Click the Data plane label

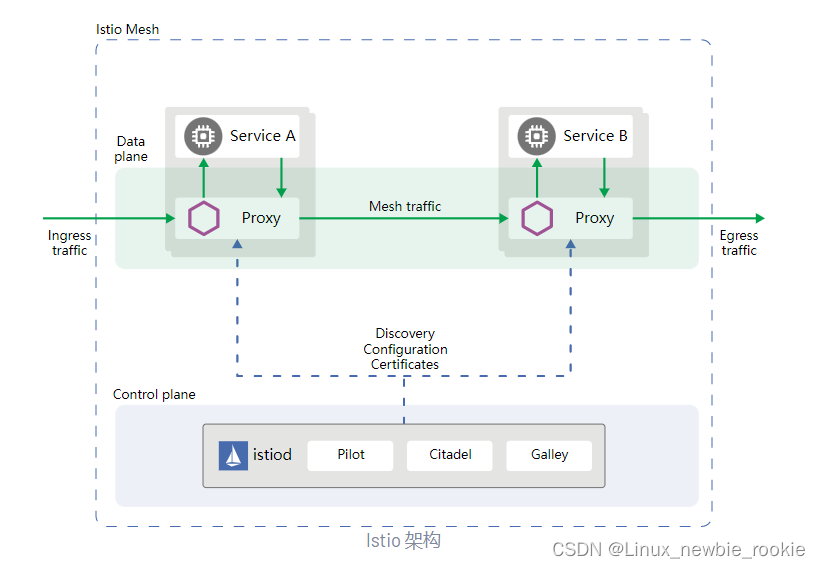pyautogui.click(x=131, y=149)
